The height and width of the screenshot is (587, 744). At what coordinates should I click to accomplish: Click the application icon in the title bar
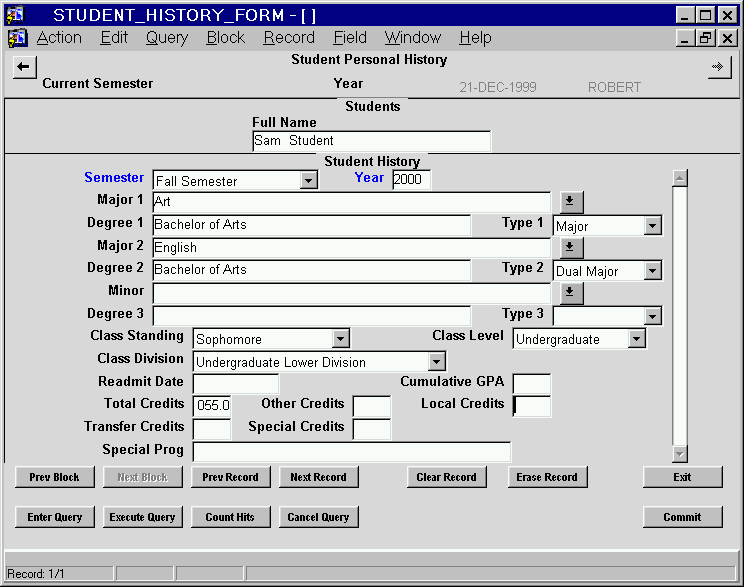(x=15, y=15)
